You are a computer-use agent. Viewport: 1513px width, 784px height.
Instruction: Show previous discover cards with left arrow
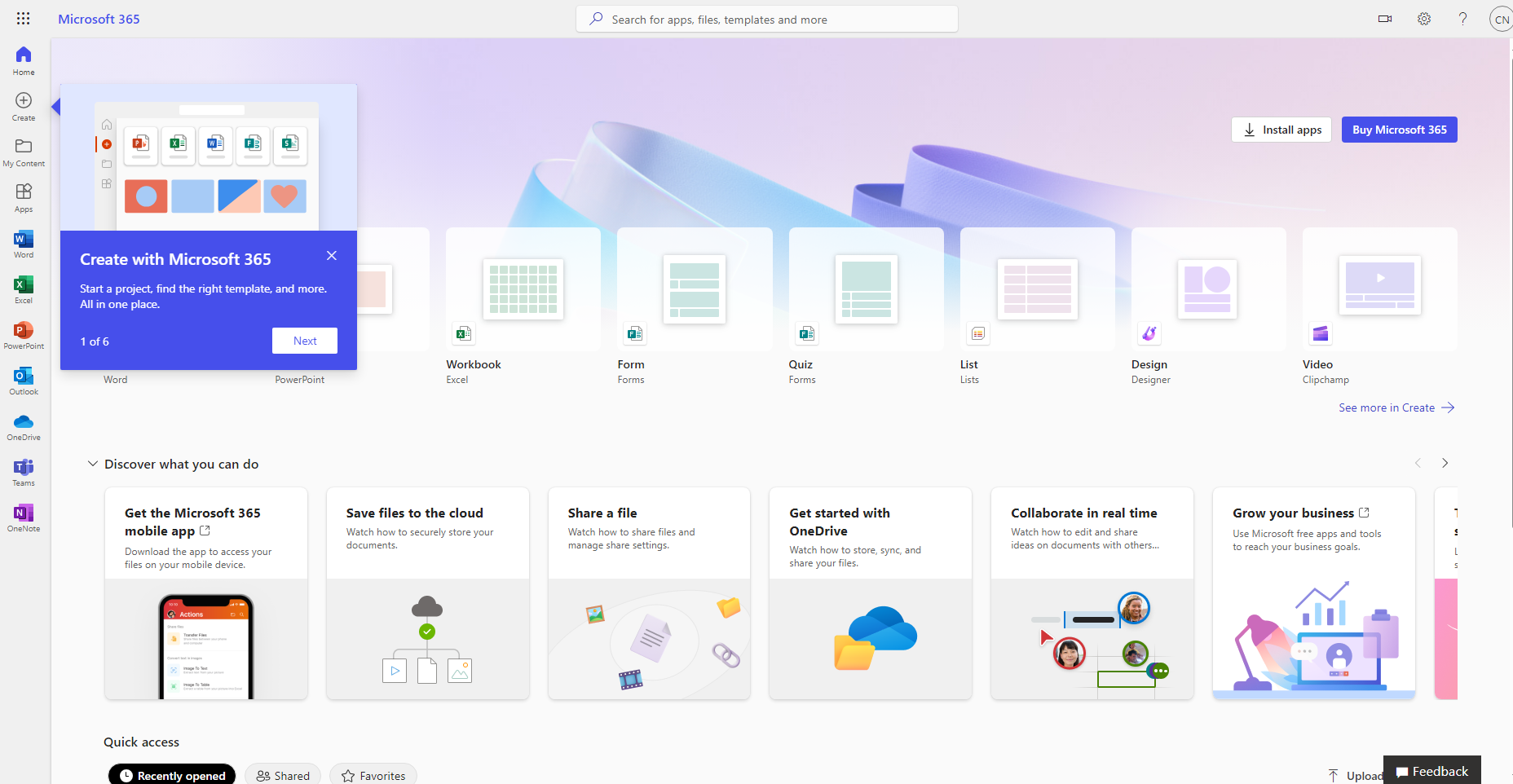(x=1418, y=463)
